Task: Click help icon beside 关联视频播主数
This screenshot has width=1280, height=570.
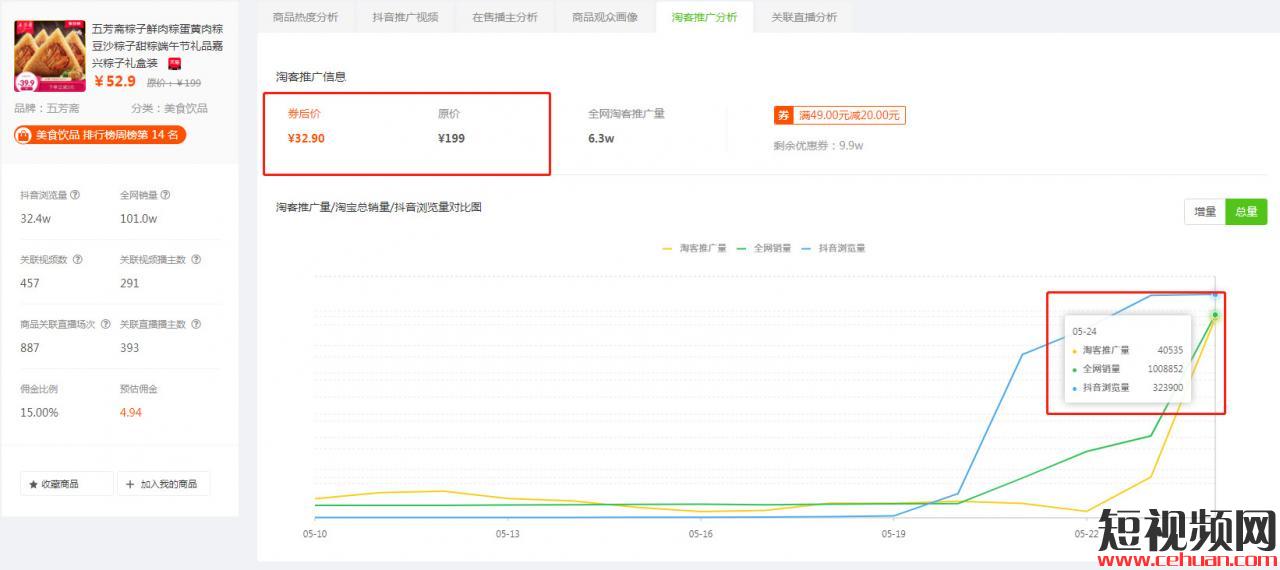Action: (196, 259)
